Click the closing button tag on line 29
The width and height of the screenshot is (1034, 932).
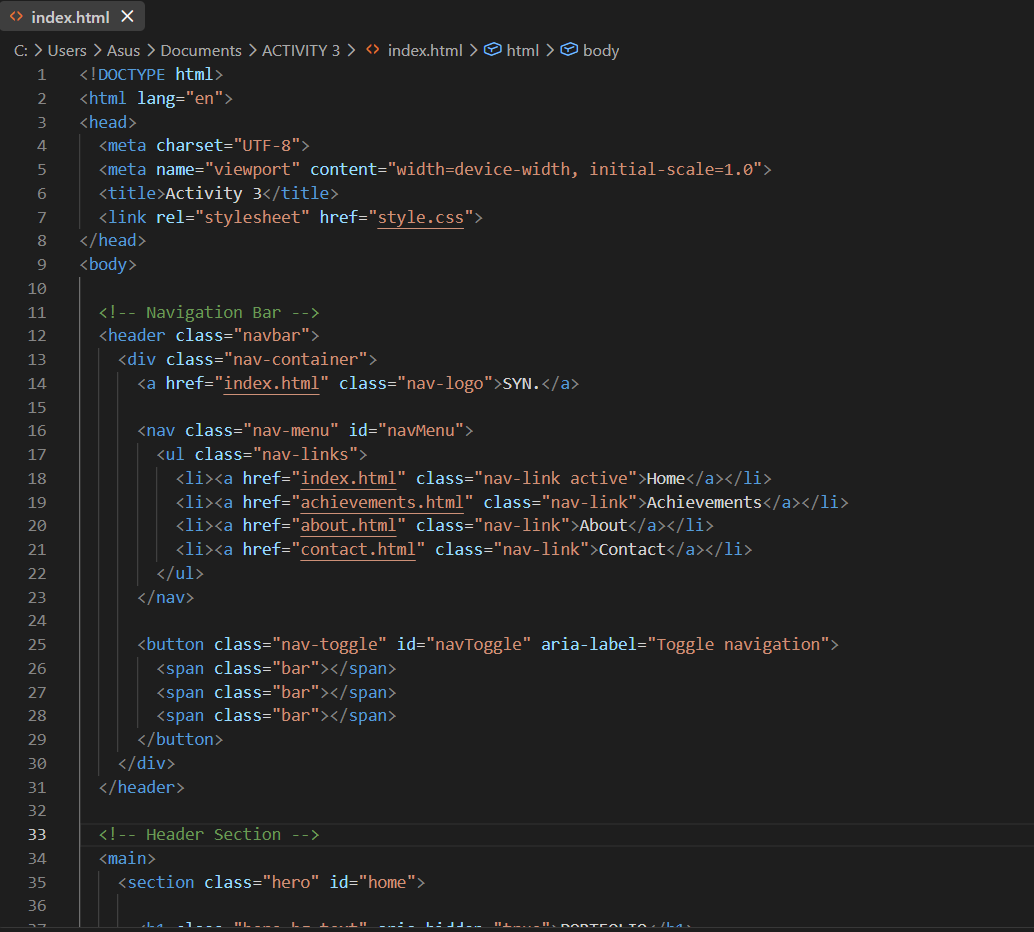tap(180, 739)
